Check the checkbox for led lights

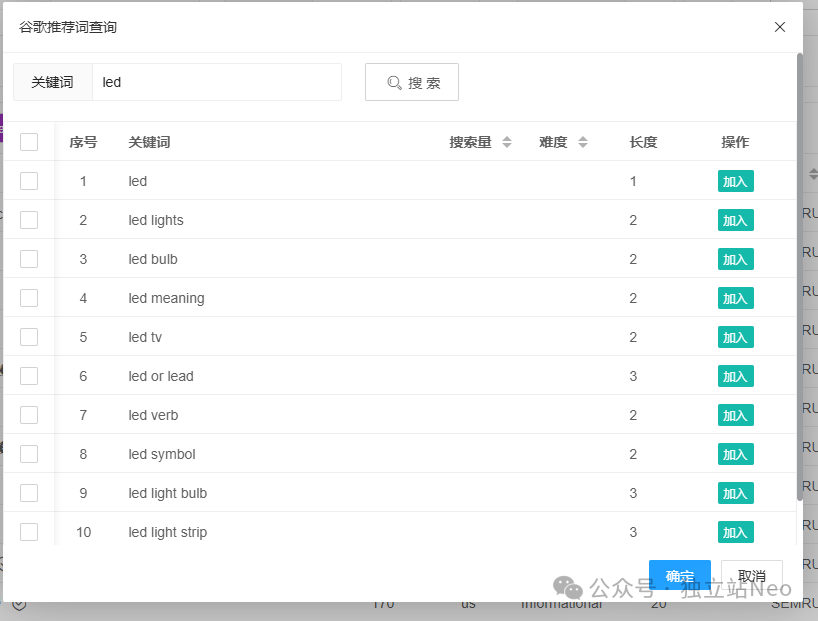point(29,220)
